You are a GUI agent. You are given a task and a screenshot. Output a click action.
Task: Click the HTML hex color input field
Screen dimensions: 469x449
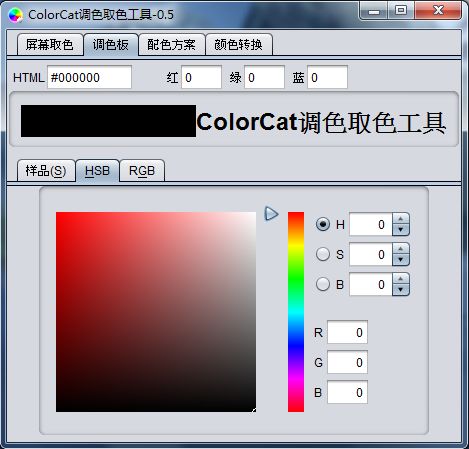pos(89,77)
